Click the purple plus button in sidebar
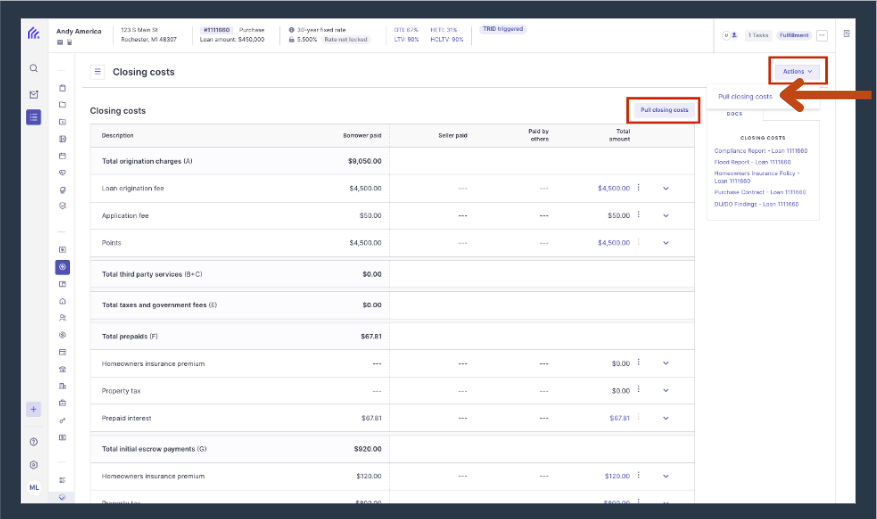 pos(34,409)
